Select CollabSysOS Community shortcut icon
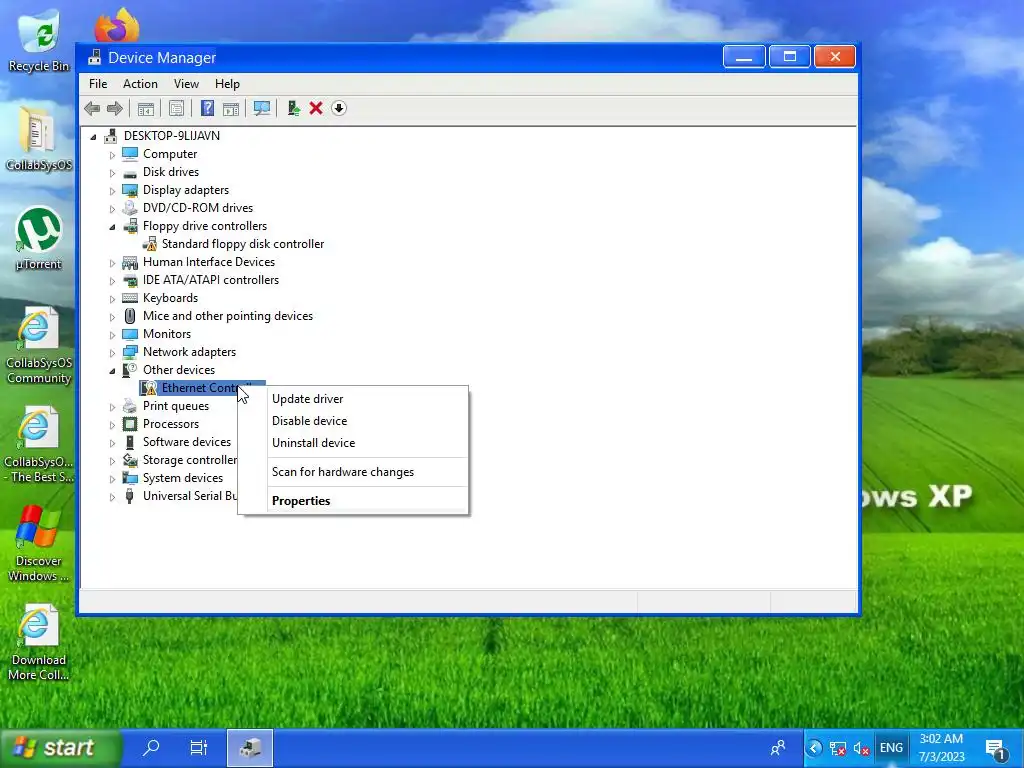Image resolution: width=1024 pixels, height=768 pixels. pos(39,346)
